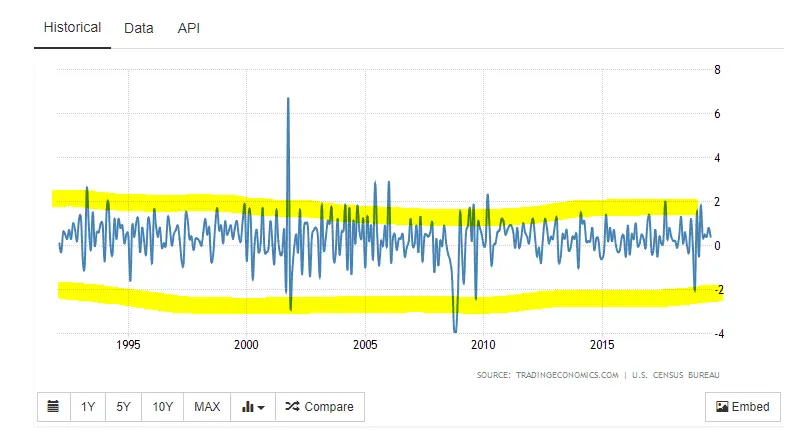Set chart range to 5Y
The image size is (798, 435).
click(x=123, y=407)
